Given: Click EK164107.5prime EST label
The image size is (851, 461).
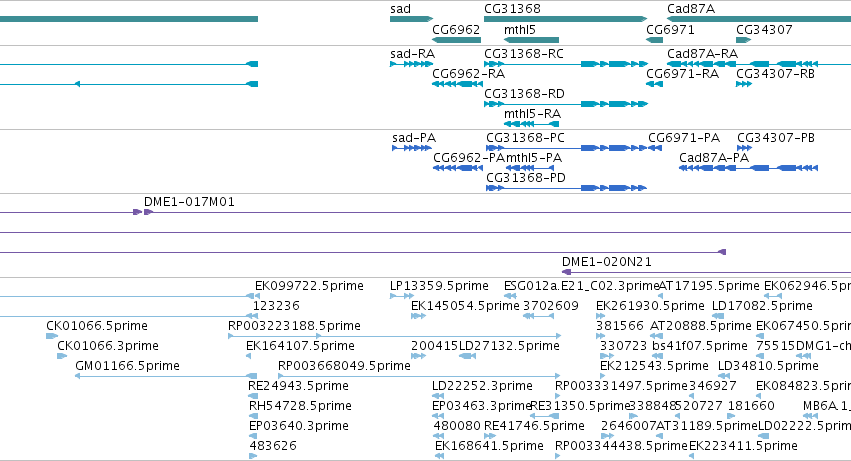Looking at the screenshot, I should pos(300,346).
